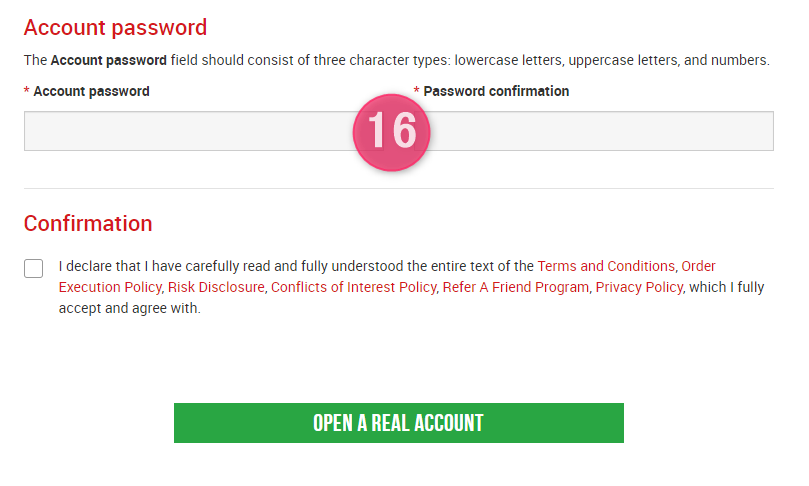Click the red asterisk before Password confirmation
The image size is (809, 486).
coord(416,91)
